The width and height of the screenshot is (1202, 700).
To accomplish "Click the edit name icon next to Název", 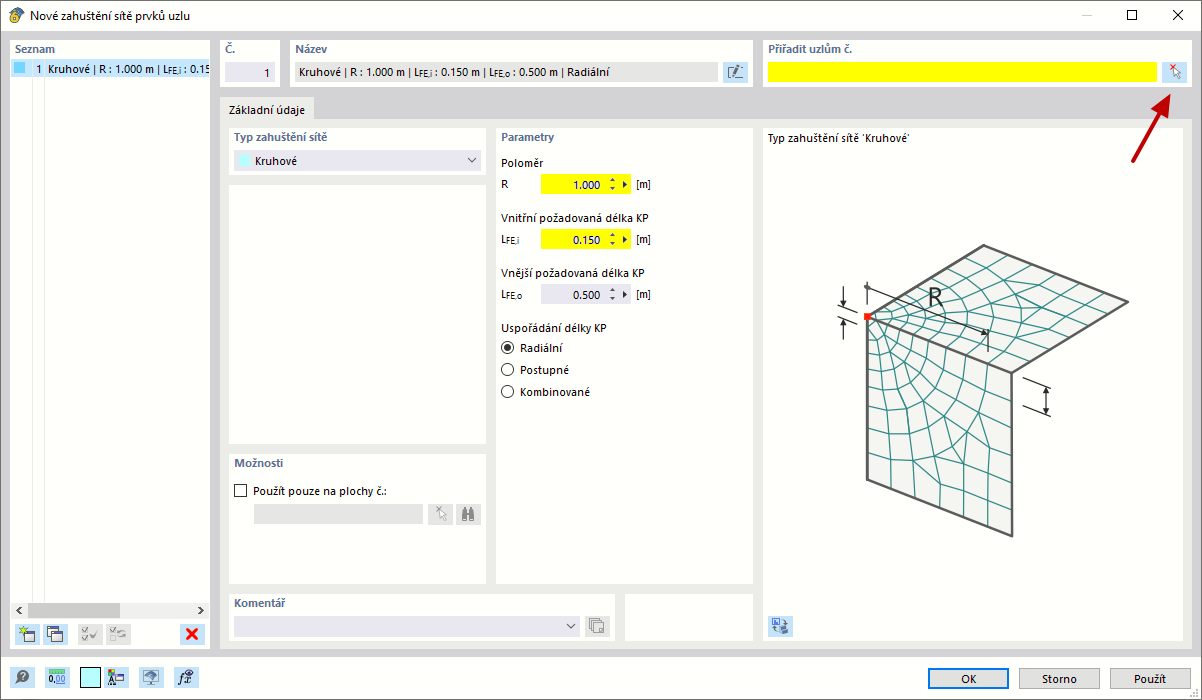I will point(735,71).
